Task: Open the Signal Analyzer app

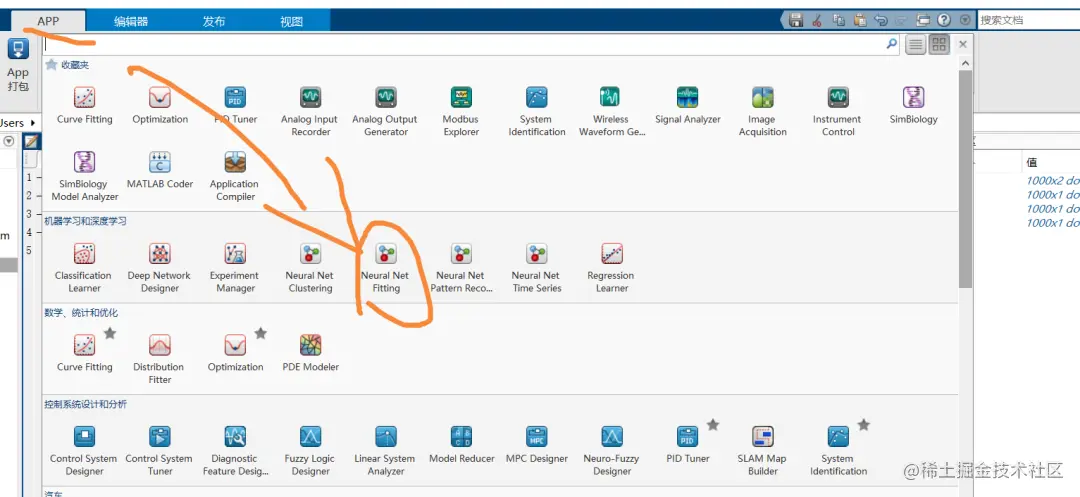Action: point(687,105)
